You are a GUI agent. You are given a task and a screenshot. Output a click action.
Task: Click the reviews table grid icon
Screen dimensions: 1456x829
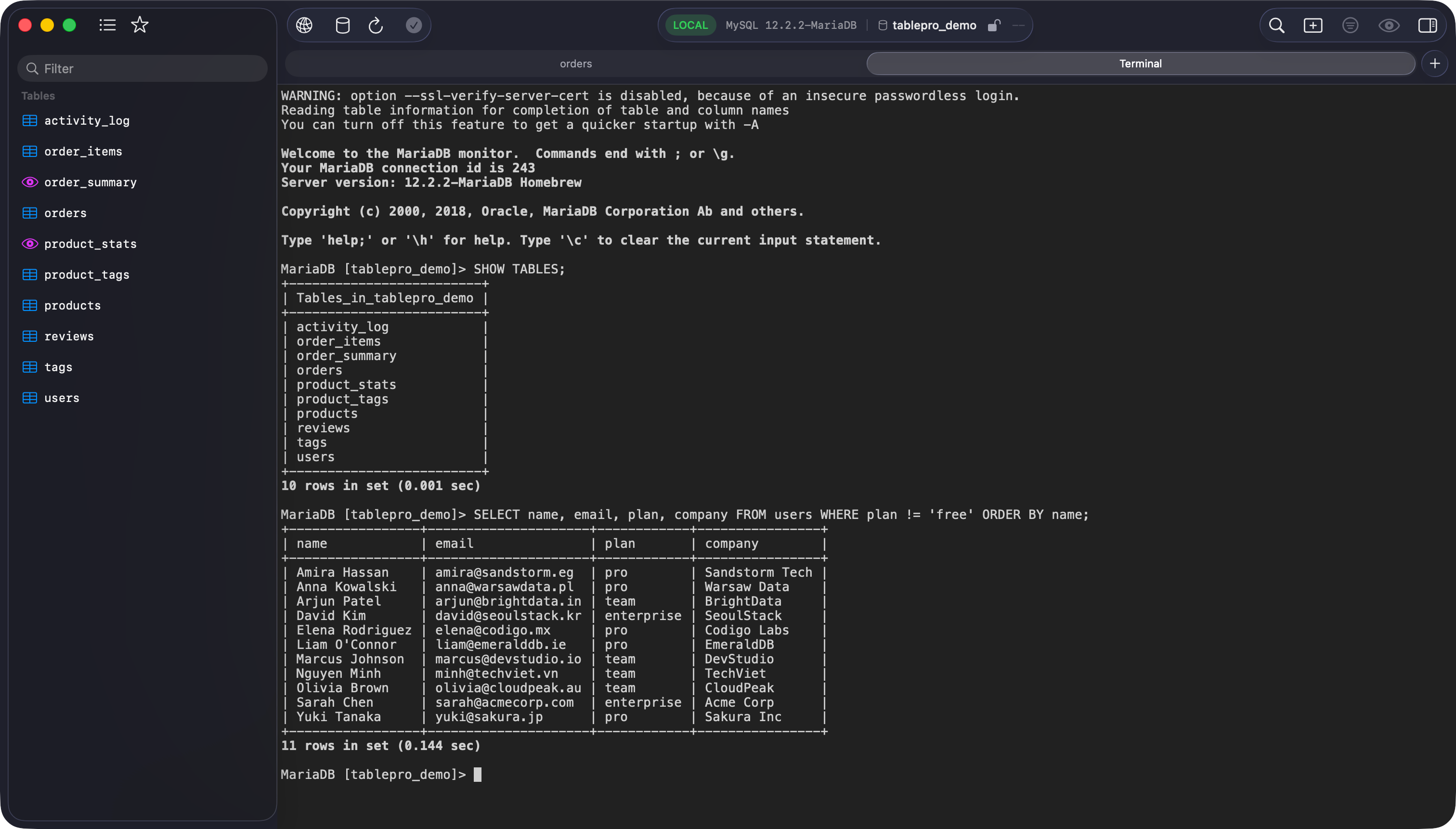click(29, 336)
